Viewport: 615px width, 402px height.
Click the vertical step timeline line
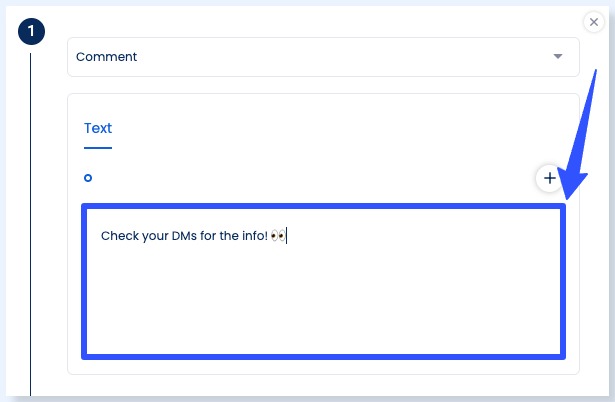[31, 220]
